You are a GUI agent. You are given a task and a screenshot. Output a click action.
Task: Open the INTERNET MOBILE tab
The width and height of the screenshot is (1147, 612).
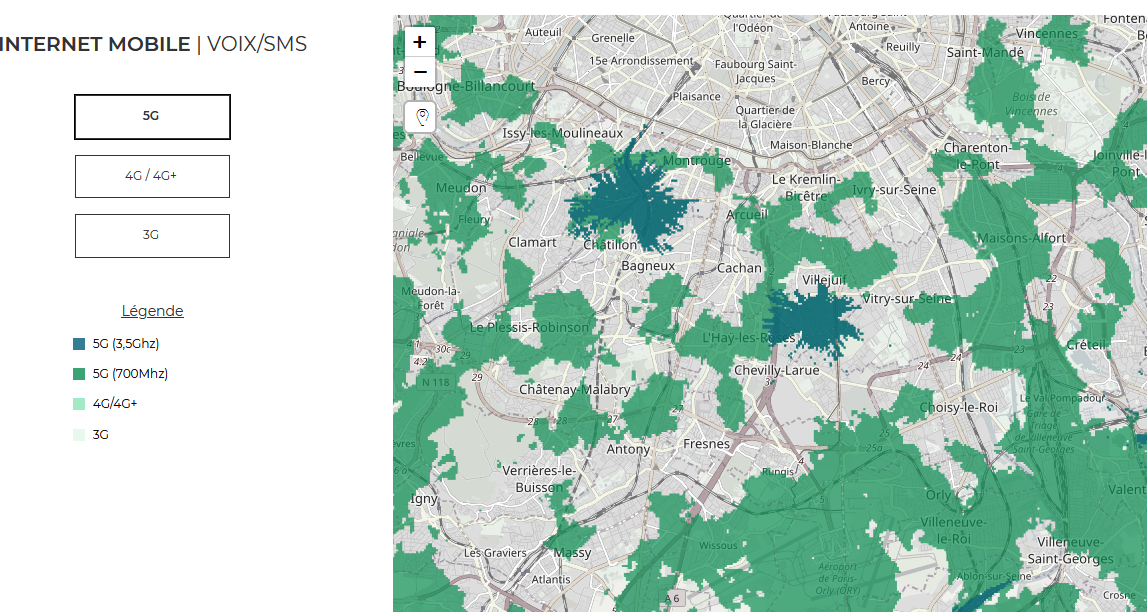tap(95, 44)
